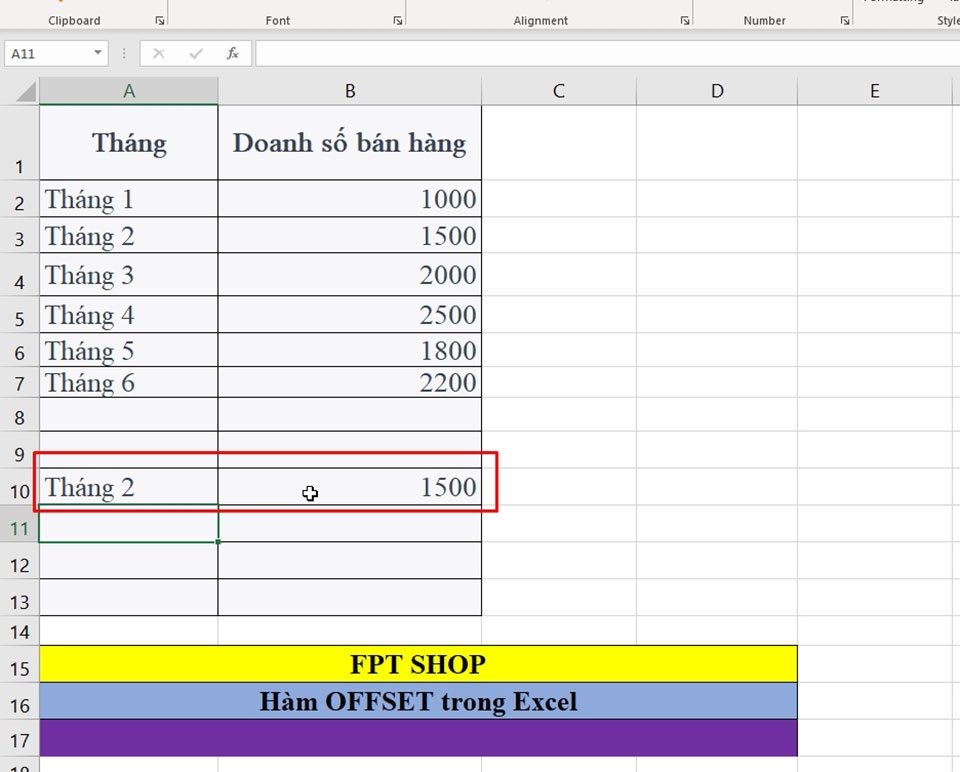Select the cell containing 1000
960x772 pixels.
(x=350, y=198)
